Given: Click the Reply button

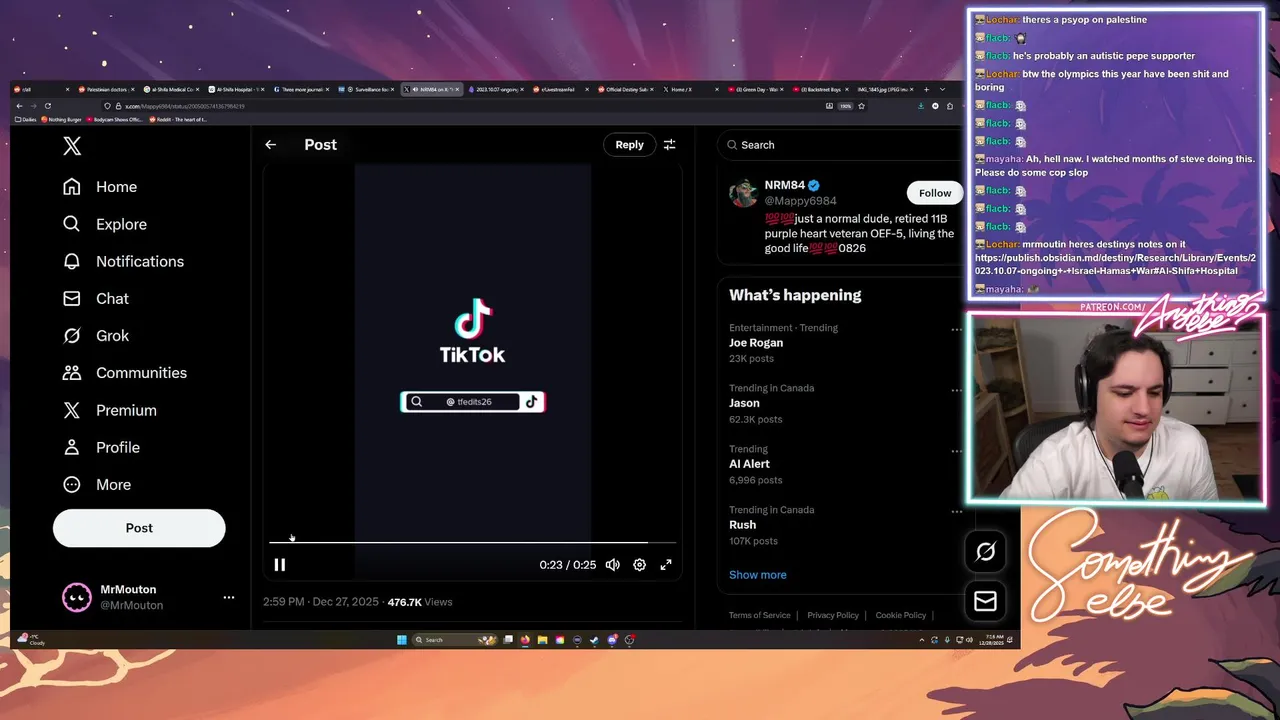Looking at the screenshot, I should click(629, 145).
